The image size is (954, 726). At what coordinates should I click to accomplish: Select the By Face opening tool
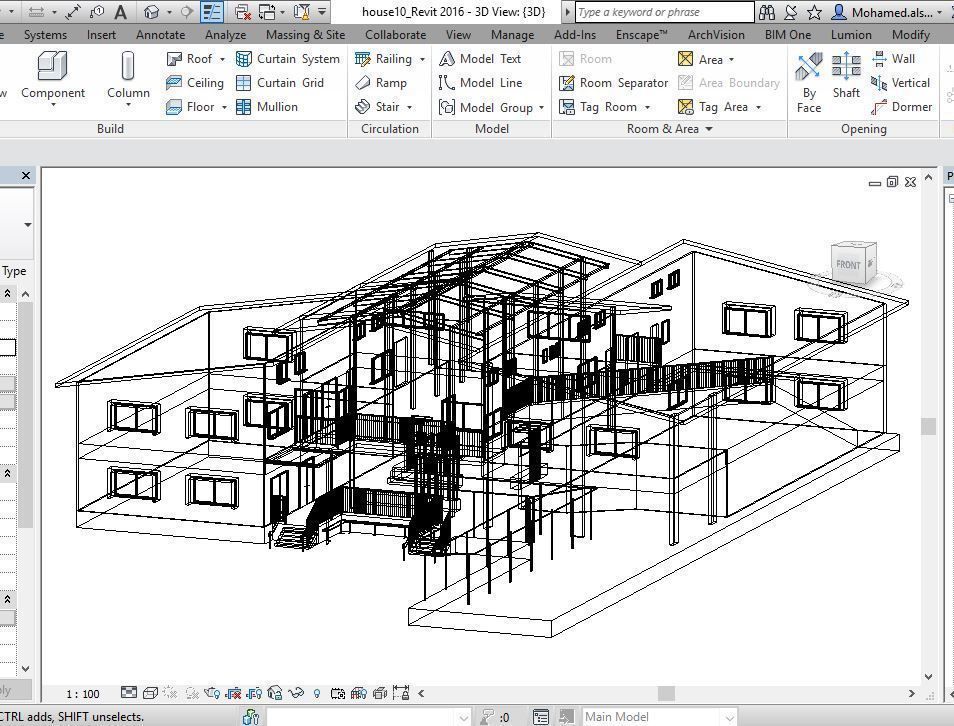(809, 83)
